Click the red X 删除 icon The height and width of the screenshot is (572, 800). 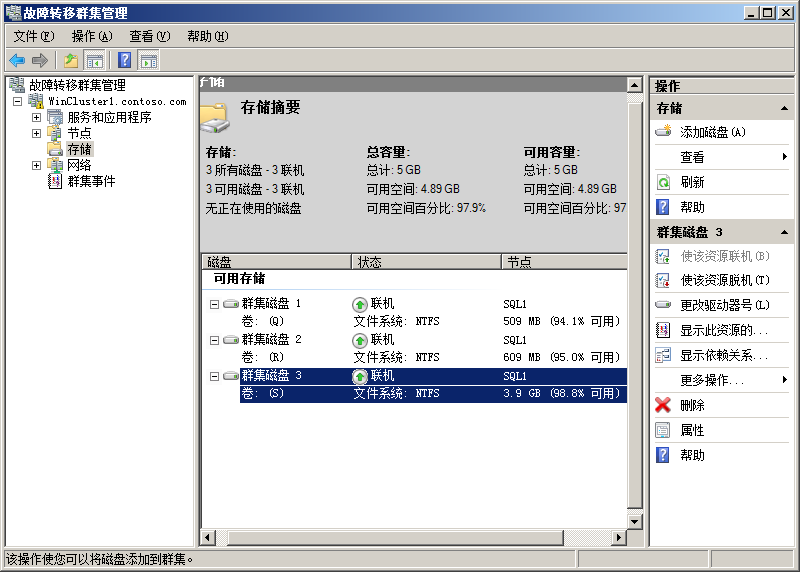(x=663, y=405)
